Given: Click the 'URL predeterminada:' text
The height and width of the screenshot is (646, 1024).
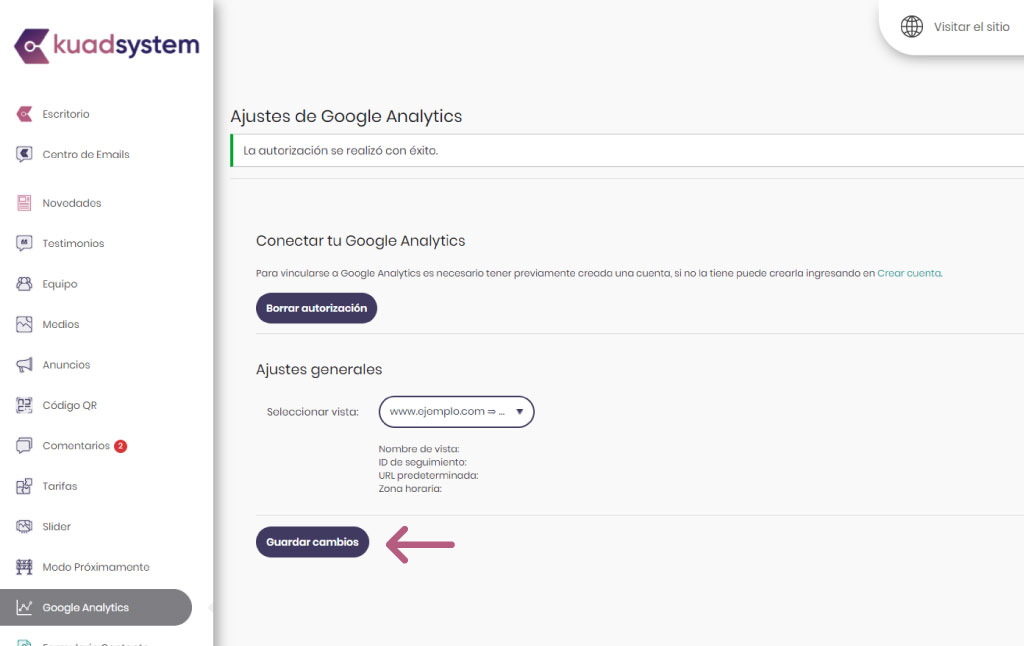Looking at the screenshot, I should [x=428, y=476].
